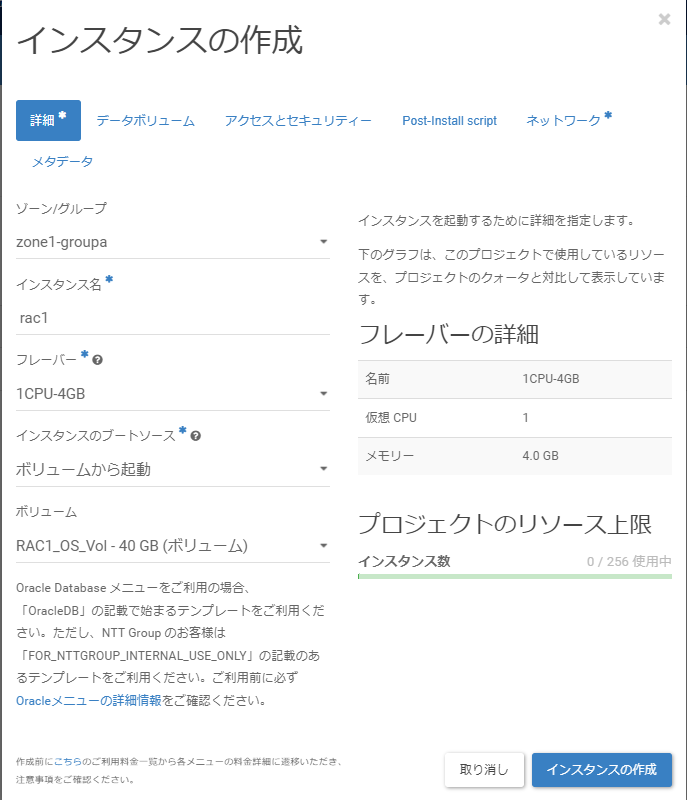Click the ゾーン/グループ field label
Viewport: 687px width, 800px height.
(61, 209)
